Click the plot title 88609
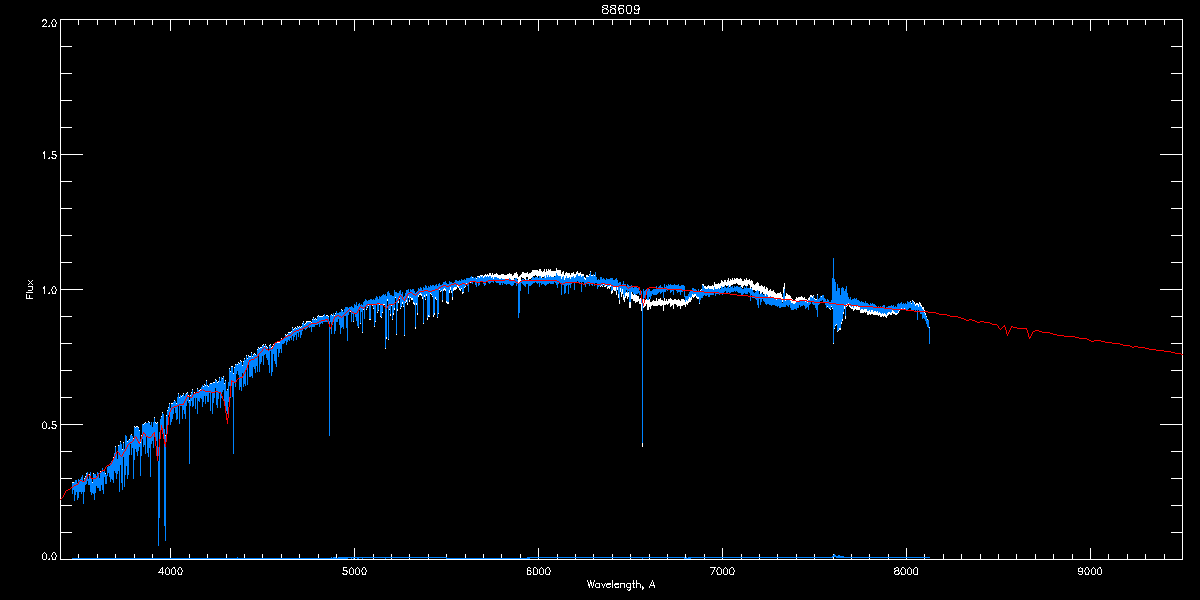This screenshot has width=1200, height=600. tap(620, 9)
